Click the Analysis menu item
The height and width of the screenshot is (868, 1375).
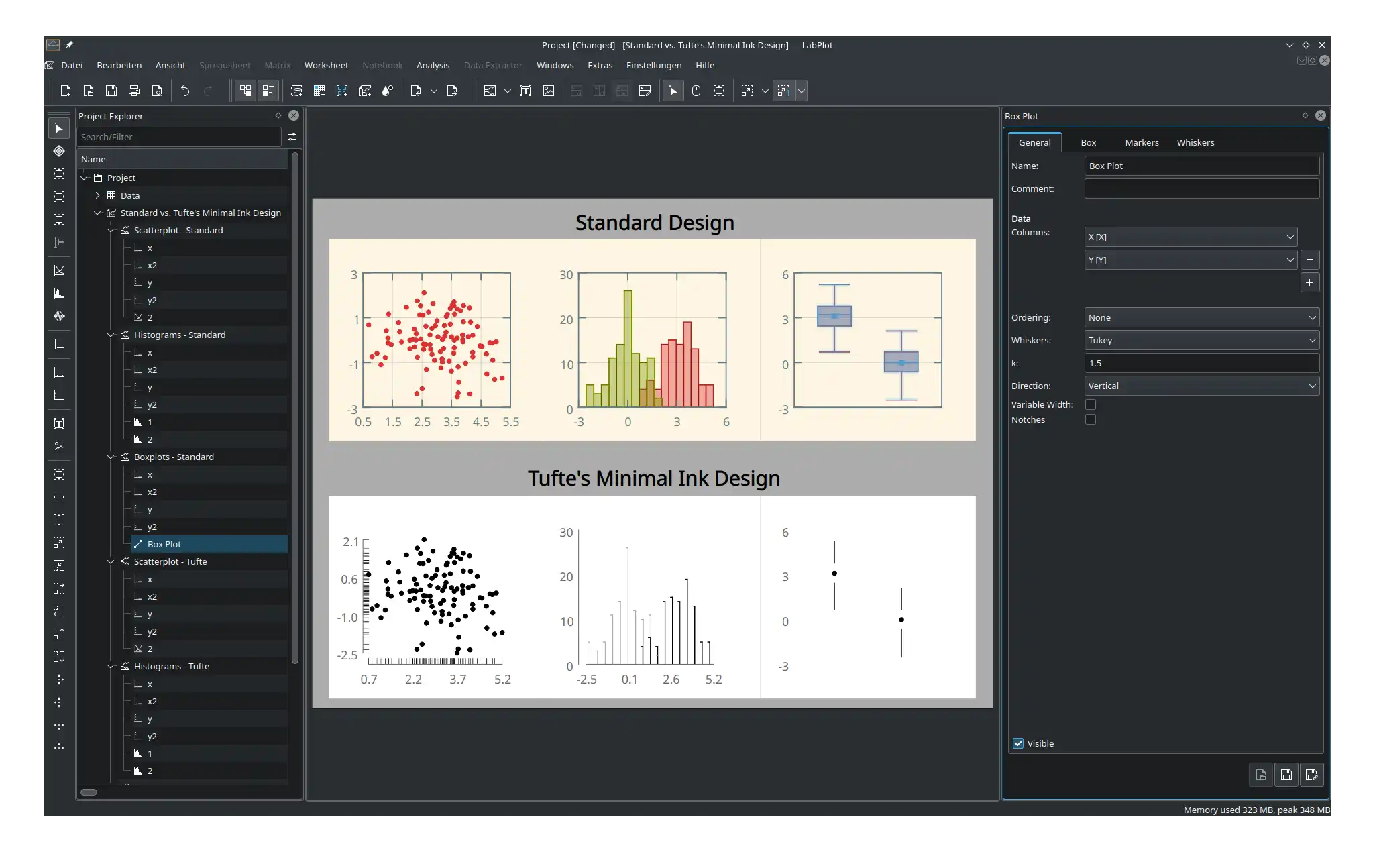tap(433, 65)
